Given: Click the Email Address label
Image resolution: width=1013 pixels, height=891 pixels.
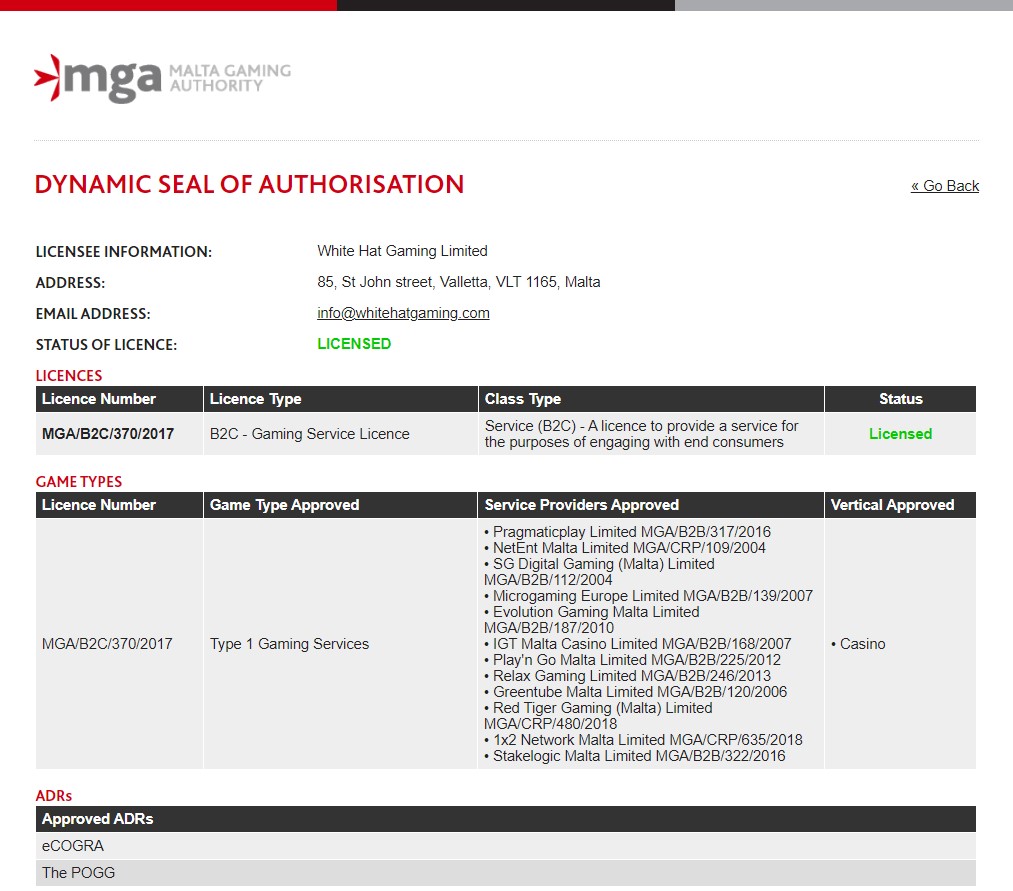Looking at the screenshot, I should [x=93, y=314].
